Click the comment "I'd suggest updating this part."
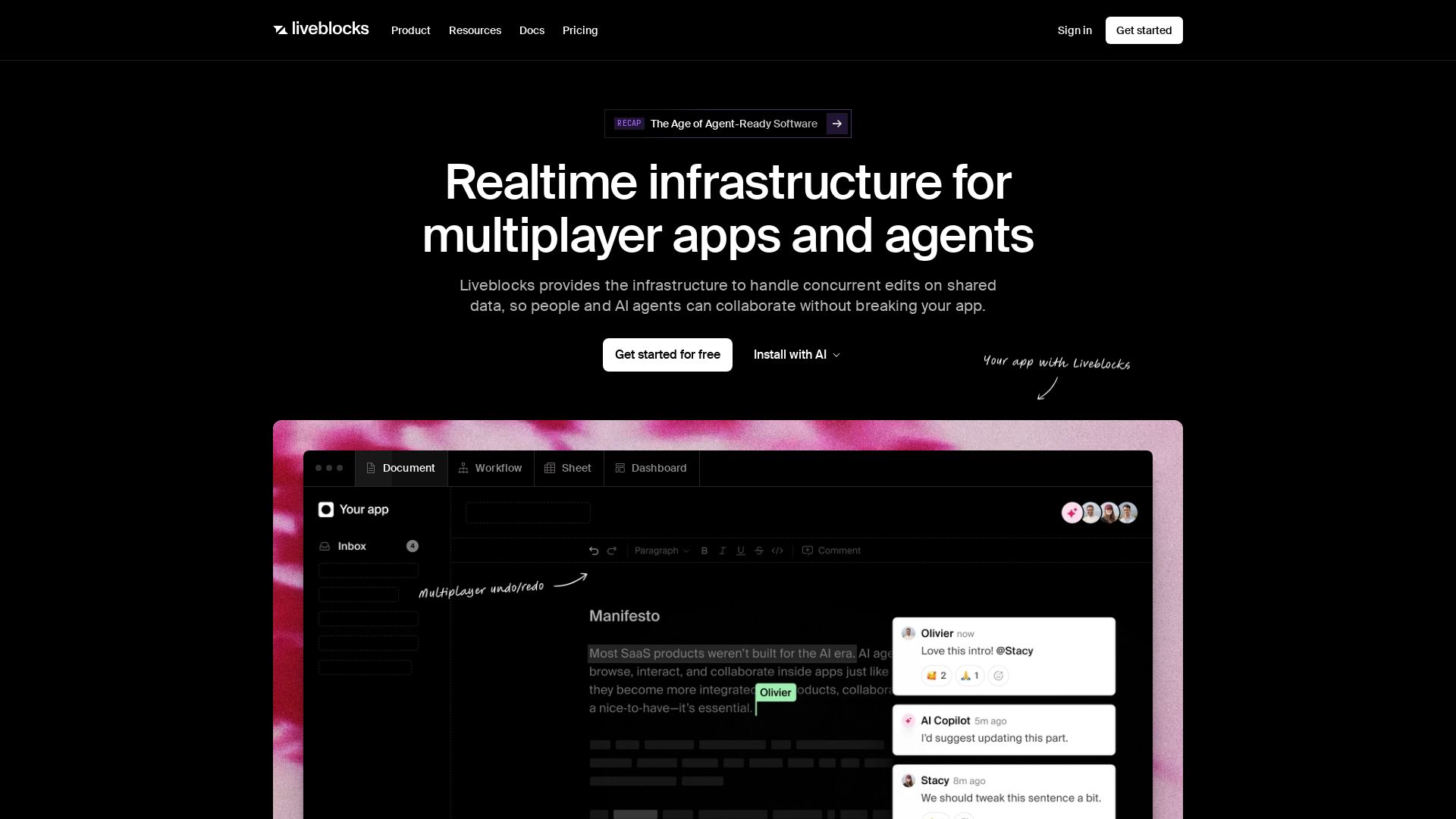The image size is (1456, 819). (994, 738)
